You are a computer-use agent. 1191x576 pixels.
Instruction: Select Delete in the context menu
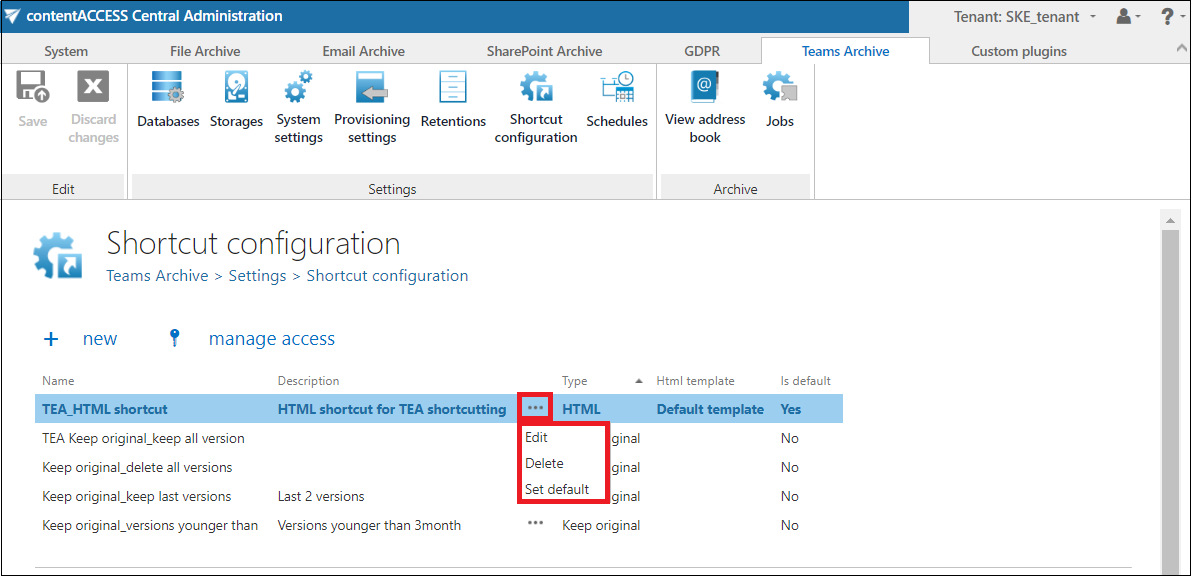tap(544, 463)
